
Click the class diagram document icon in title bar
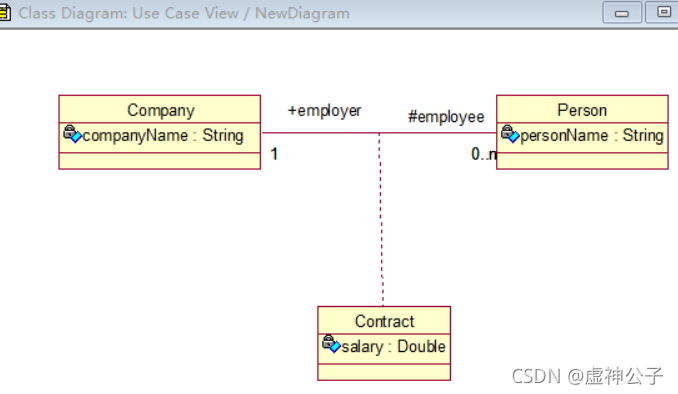5,13
